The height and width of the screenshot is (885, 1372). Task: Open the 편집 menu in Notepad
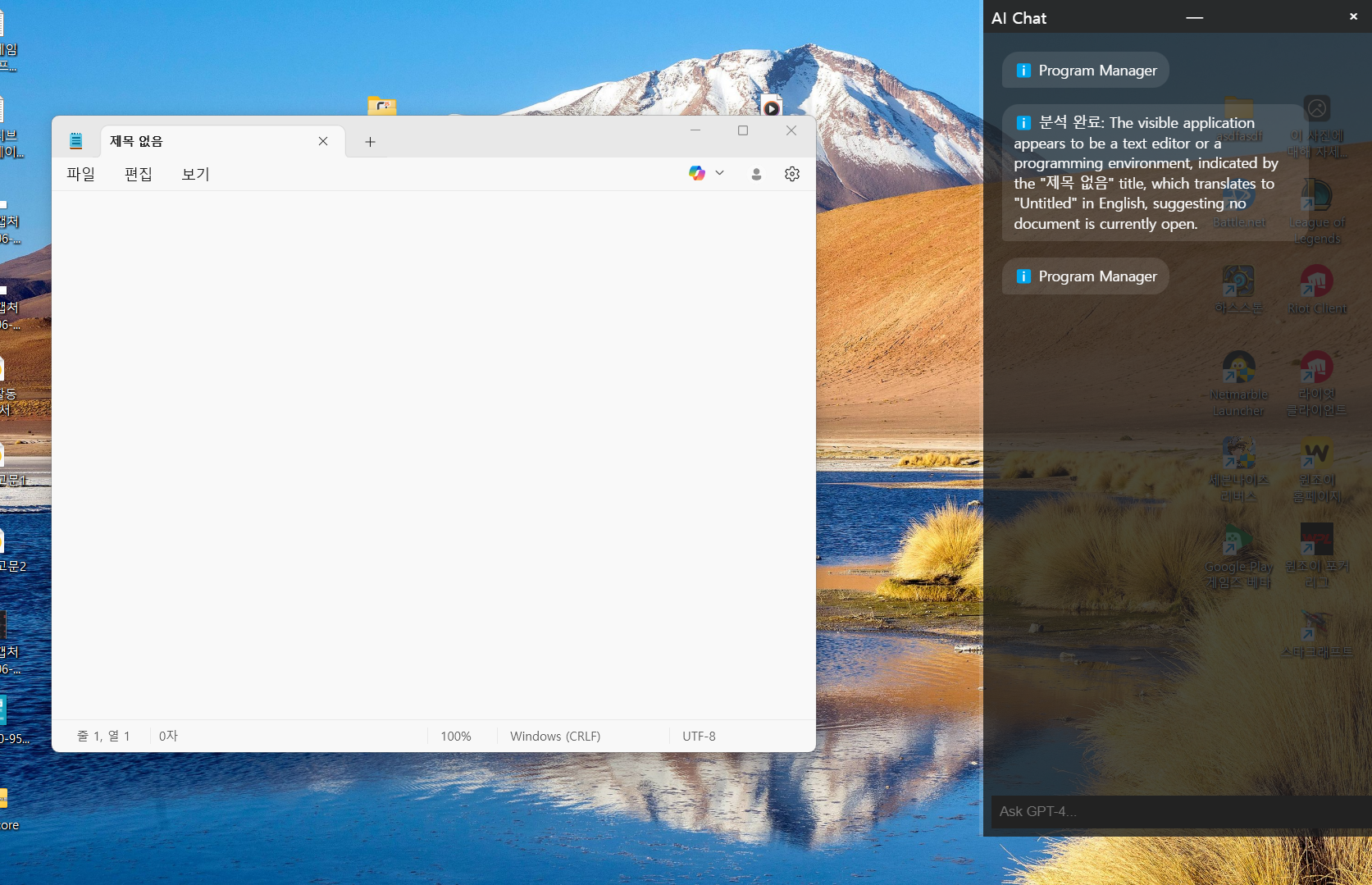[139, 174]
